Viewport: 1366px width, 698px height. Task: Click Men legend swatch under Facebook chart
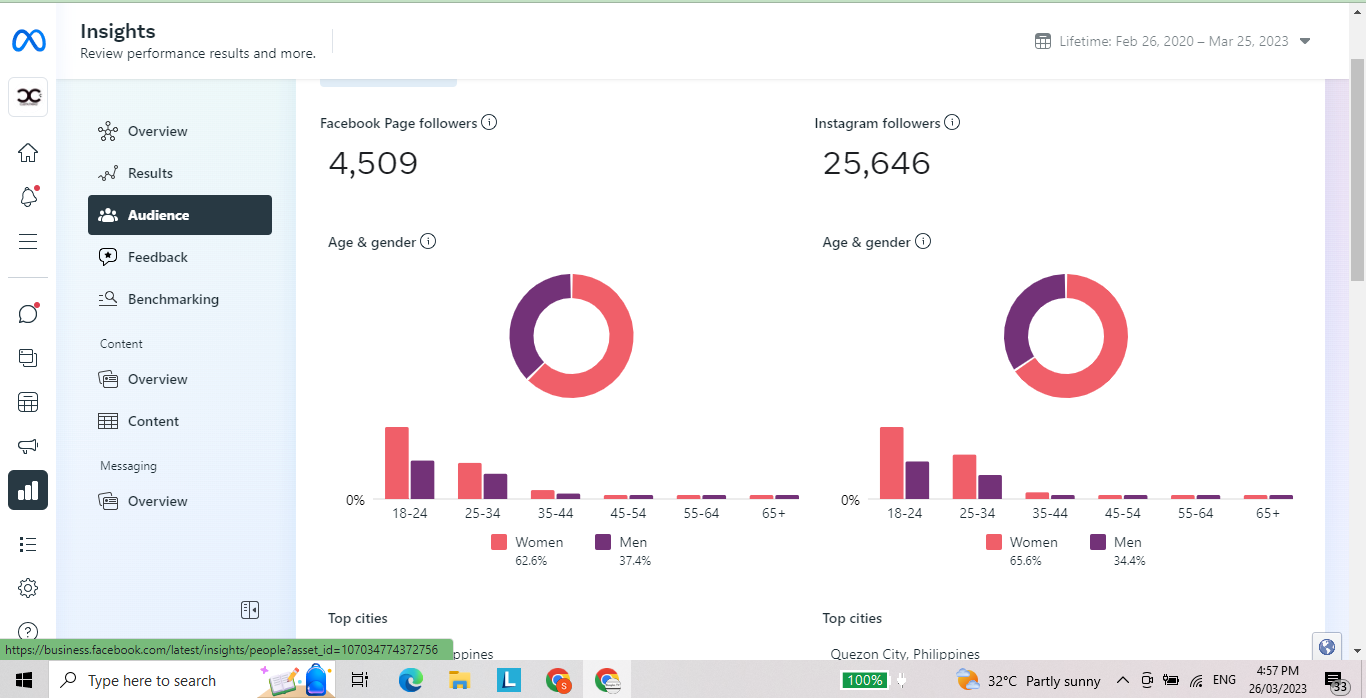click(x=603, y=542)
